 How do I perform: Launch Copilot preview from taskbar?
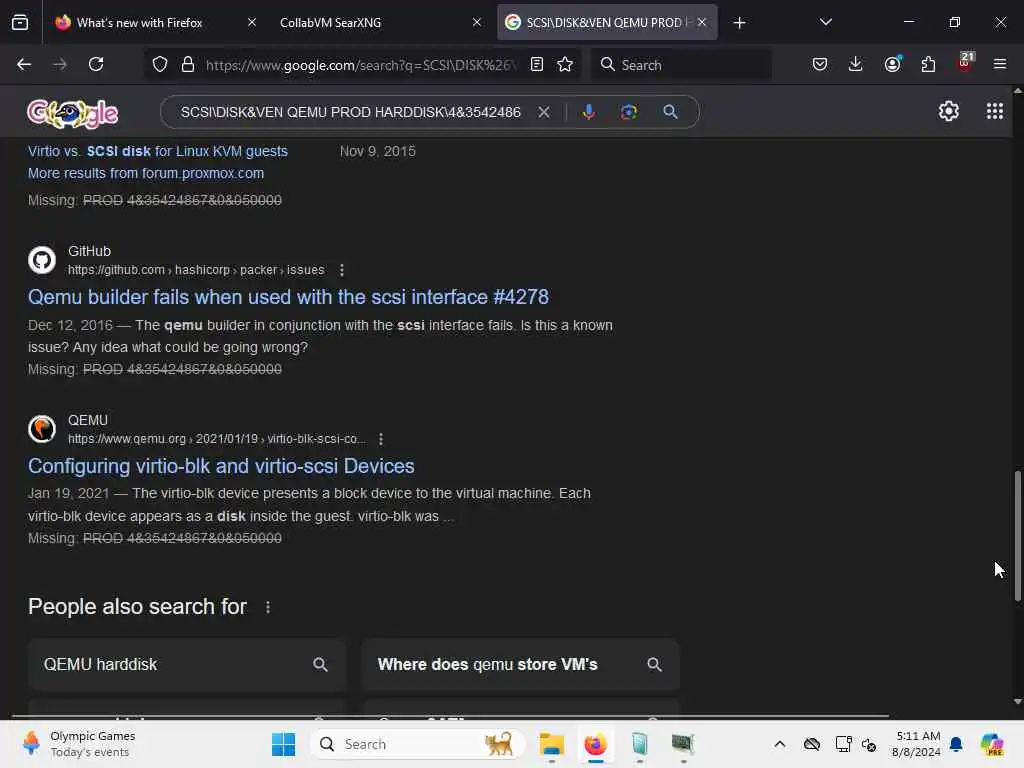(992, 744)
